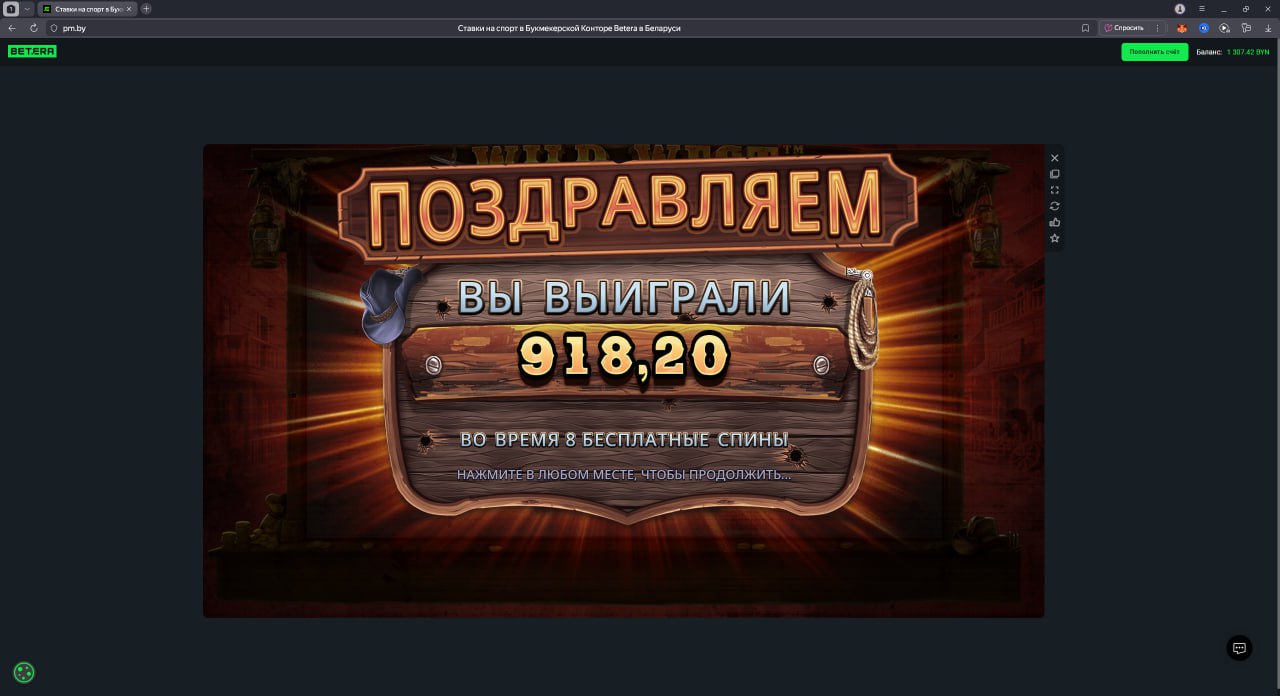The image size is (1280, 696).
Task: Click the ВЫ ВЫИГРАЛИ heading
Action: [624, 298]
